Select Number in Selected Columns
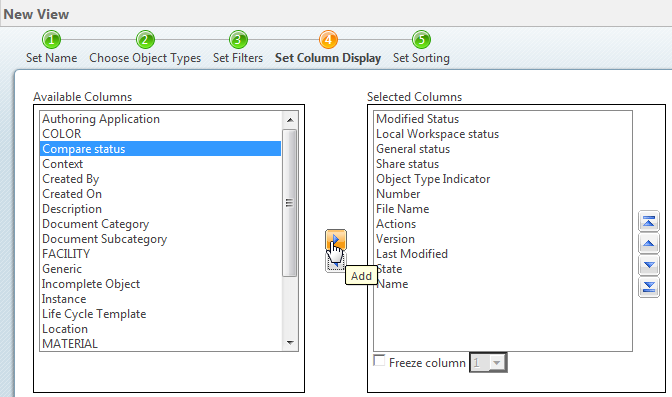Image resolution: width=672 pixels, height=397 pixels. pos(503,194)
